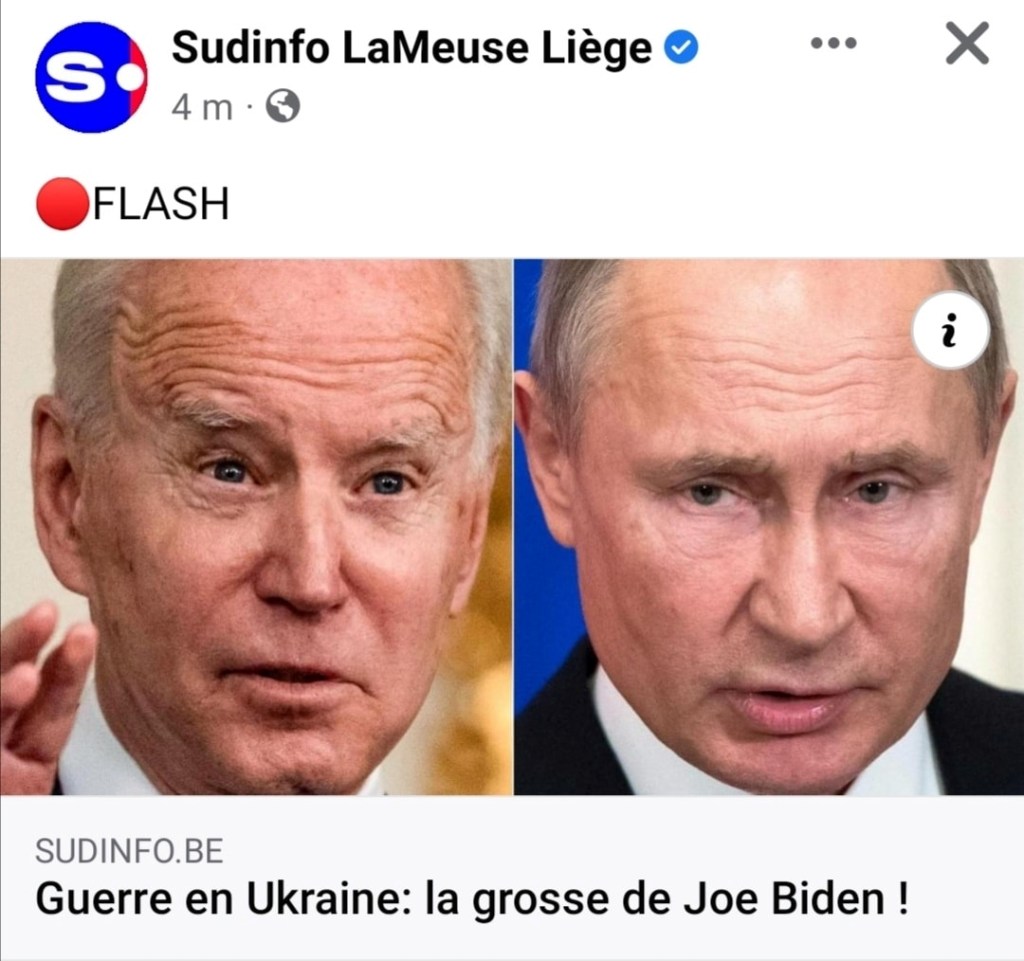Click the grey link-preview footer card

coord(512,877)
